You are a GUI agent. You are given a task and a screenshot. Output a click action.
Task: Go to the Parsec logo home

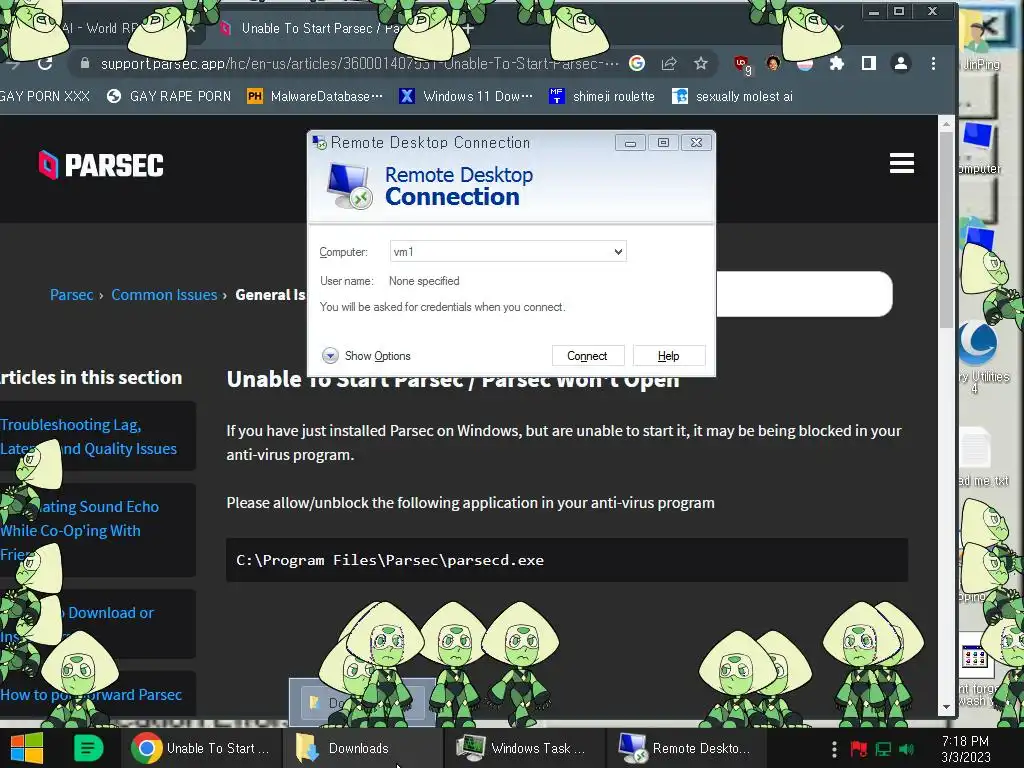click(x=101, y=165)
